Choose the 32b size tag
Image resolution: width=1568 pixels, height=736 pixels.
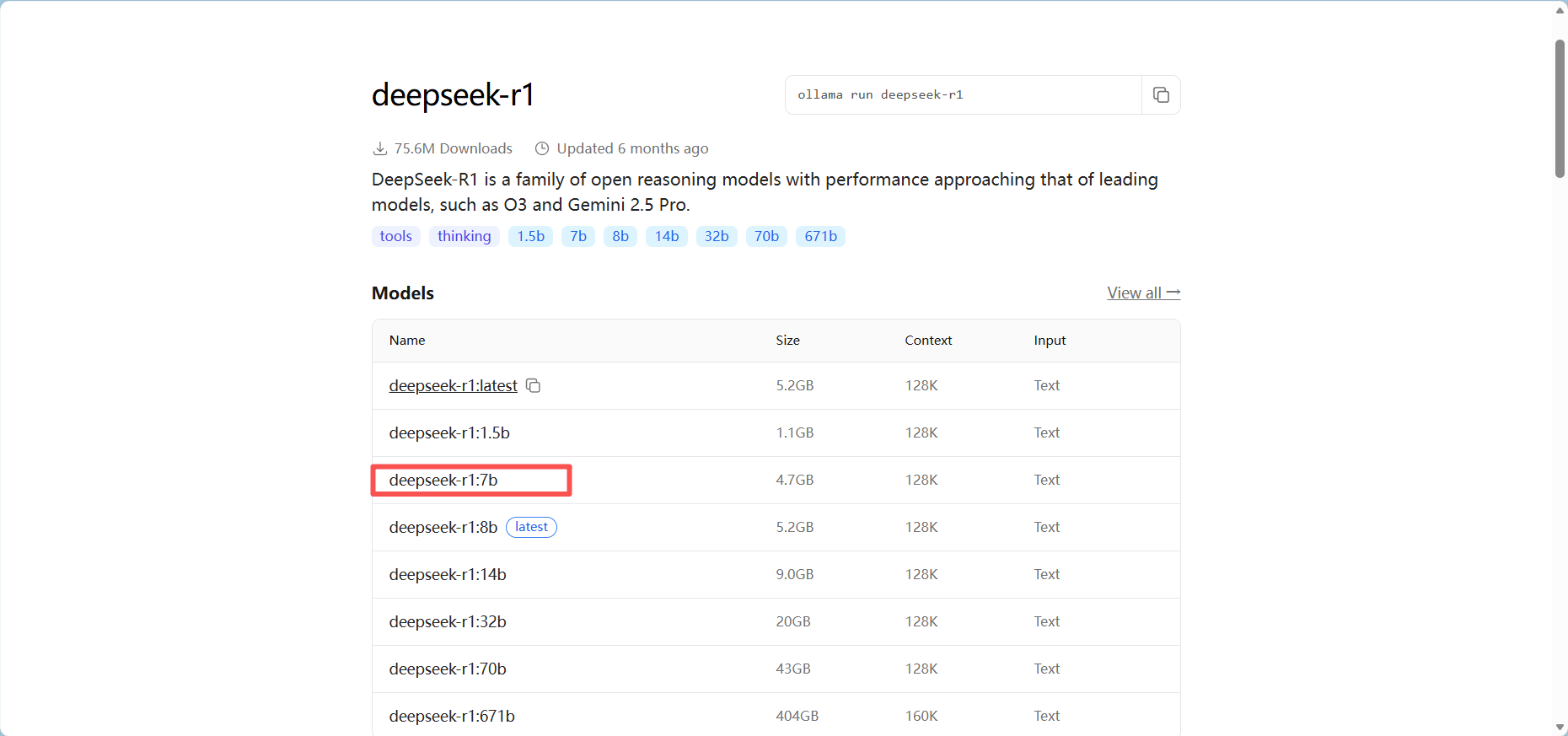coord(717,236)
